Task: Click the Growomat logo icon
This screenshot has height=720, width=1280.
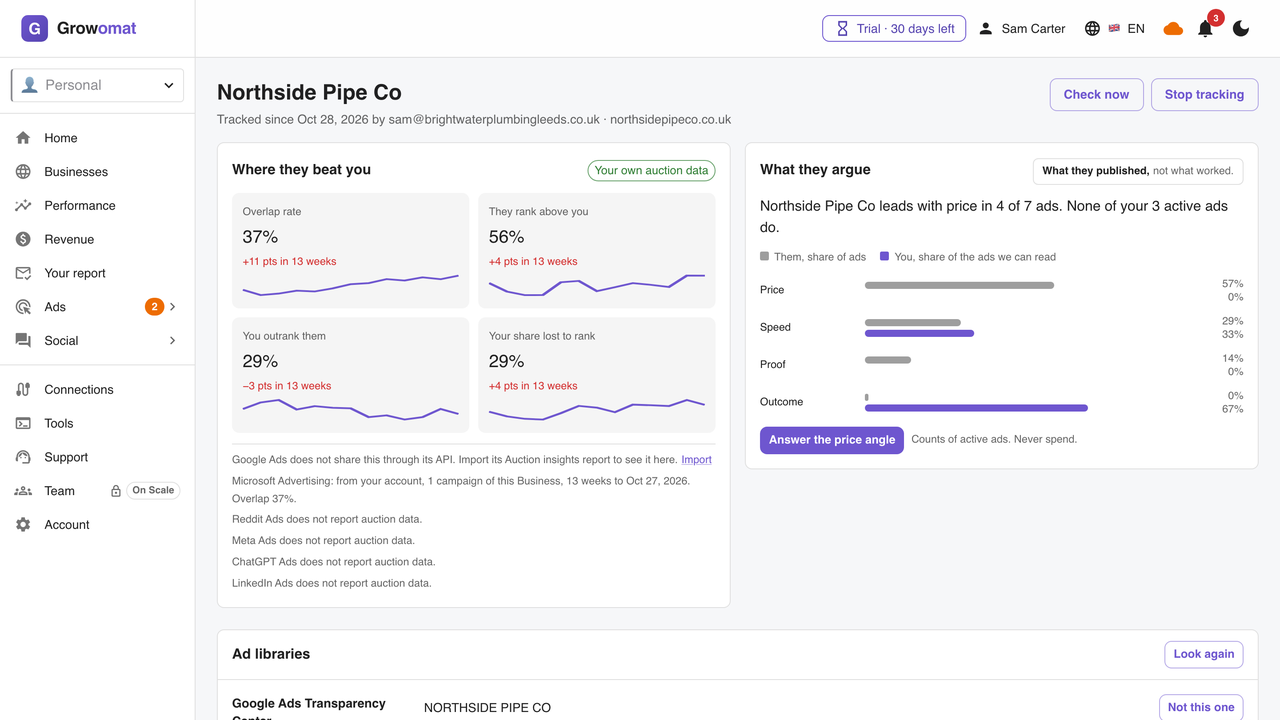Action: tap(34, 28)
